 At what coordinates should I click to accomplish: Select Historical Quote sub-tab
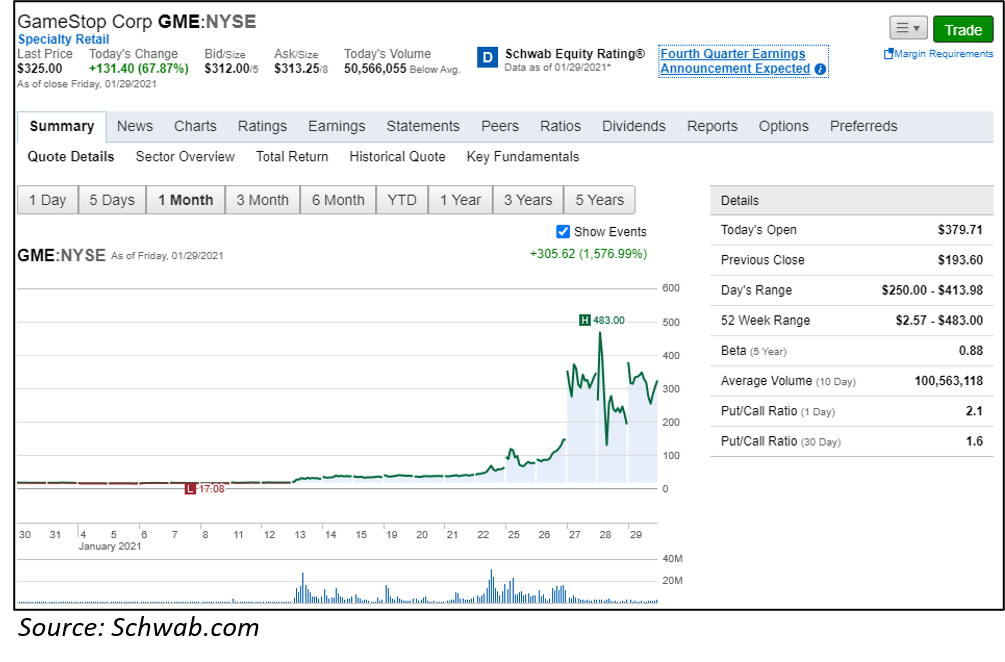click(397, 157)
